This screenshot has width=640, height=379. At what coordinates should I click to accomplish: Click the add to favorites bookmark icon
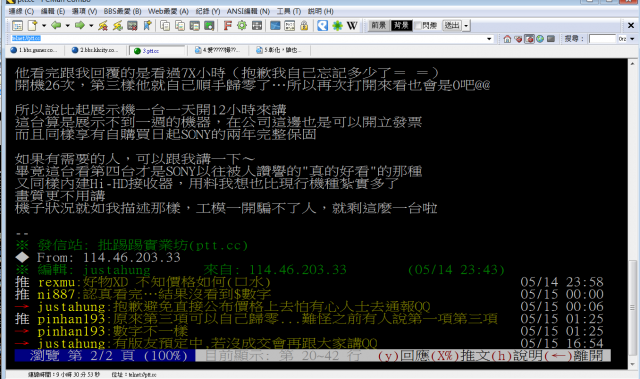coord(147,26)
